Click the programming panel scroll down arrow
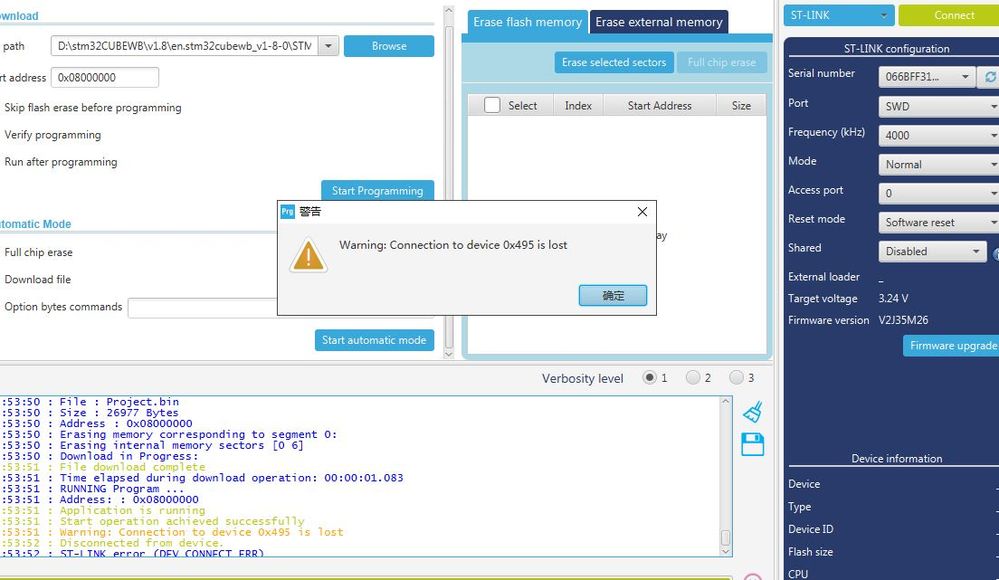Viewport: 999px width, 580px height. tap(449, 354)
